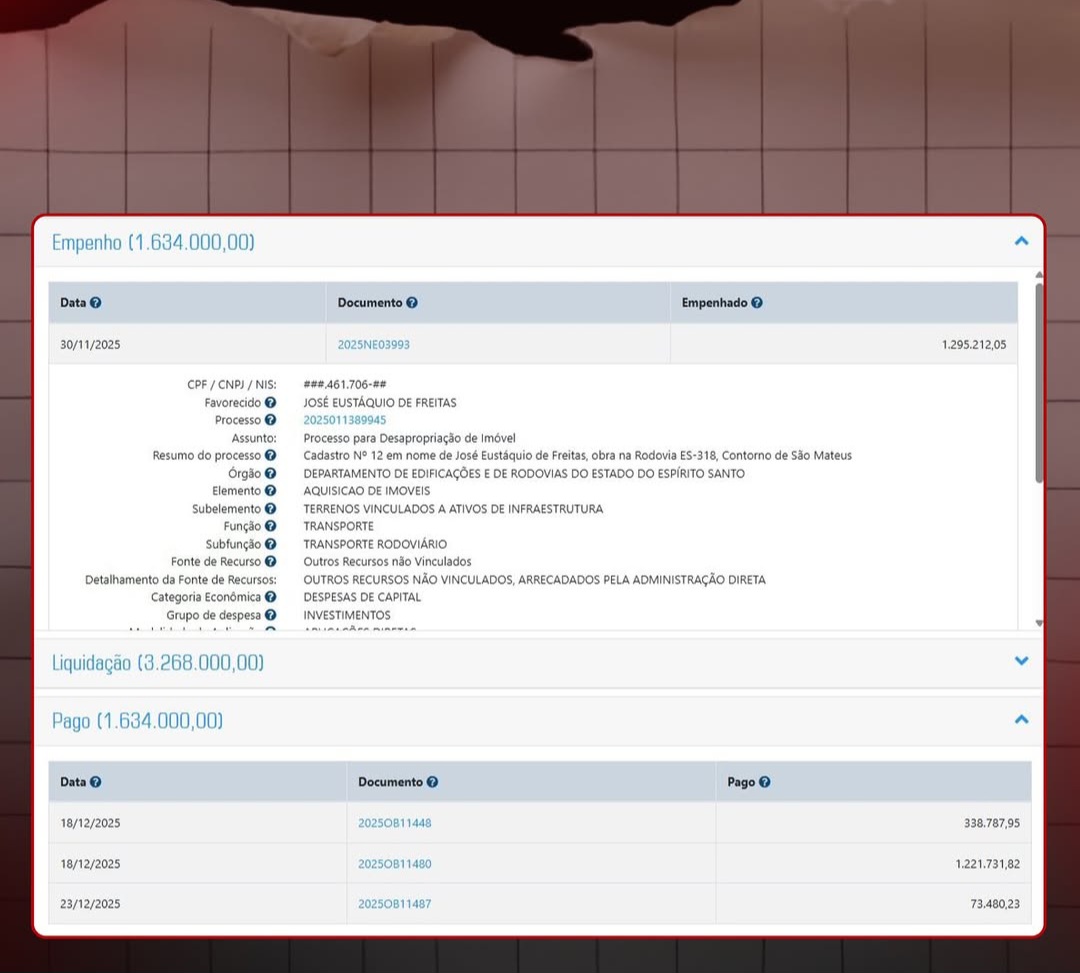Click the Empenho panel vertical scrollbar
The width and height of the screenshot is (1080, 973).
click(x=1039, y=380)
